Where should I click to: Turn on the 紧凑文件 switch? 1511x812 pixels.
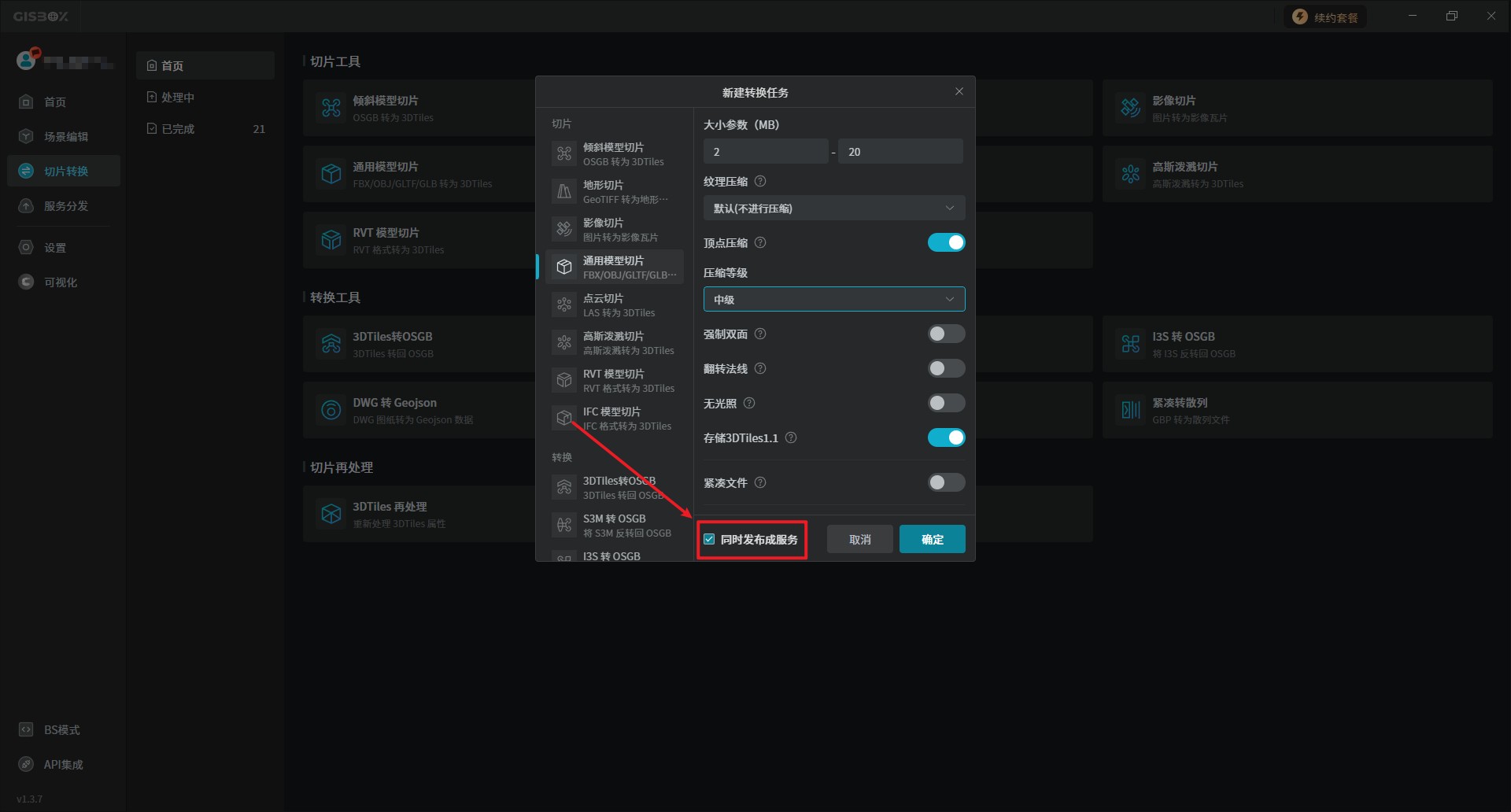[x=946, y=482]
